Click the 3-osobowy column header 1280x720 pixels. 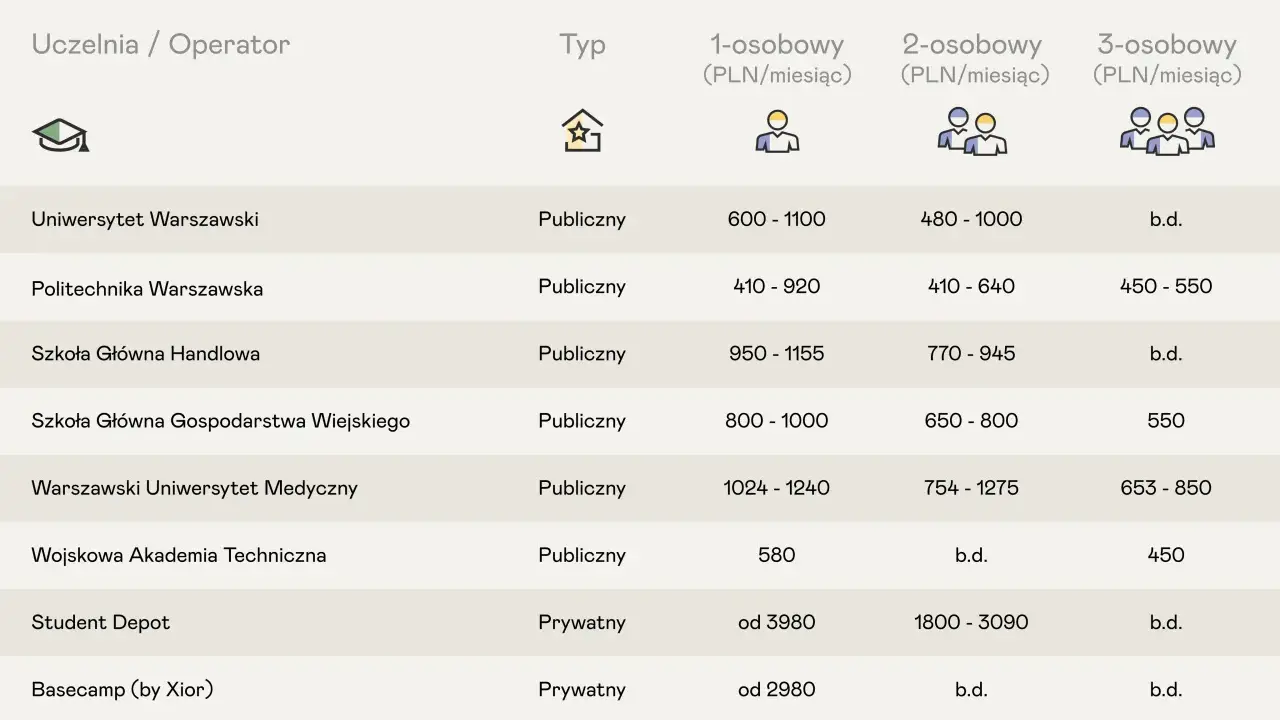(x=1167, y=58)
